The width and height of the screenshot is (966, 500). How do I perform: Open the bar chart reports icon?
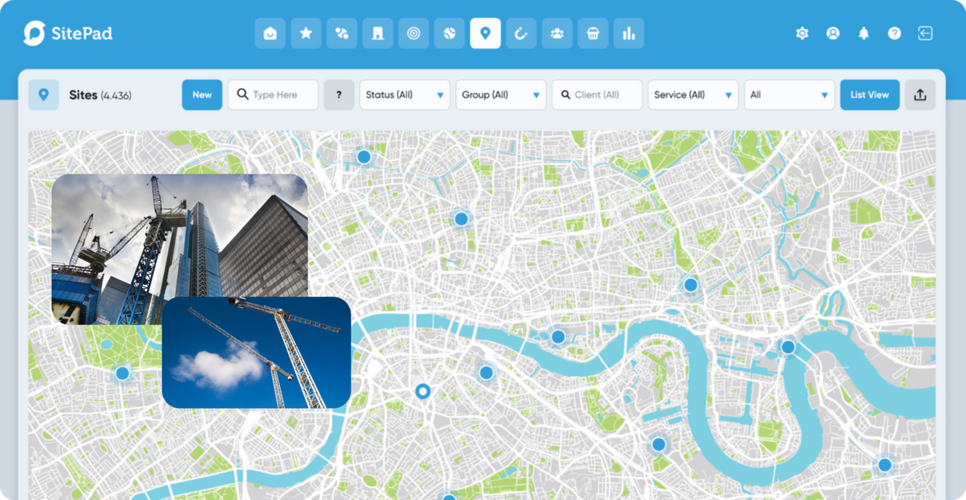point(629,33)
